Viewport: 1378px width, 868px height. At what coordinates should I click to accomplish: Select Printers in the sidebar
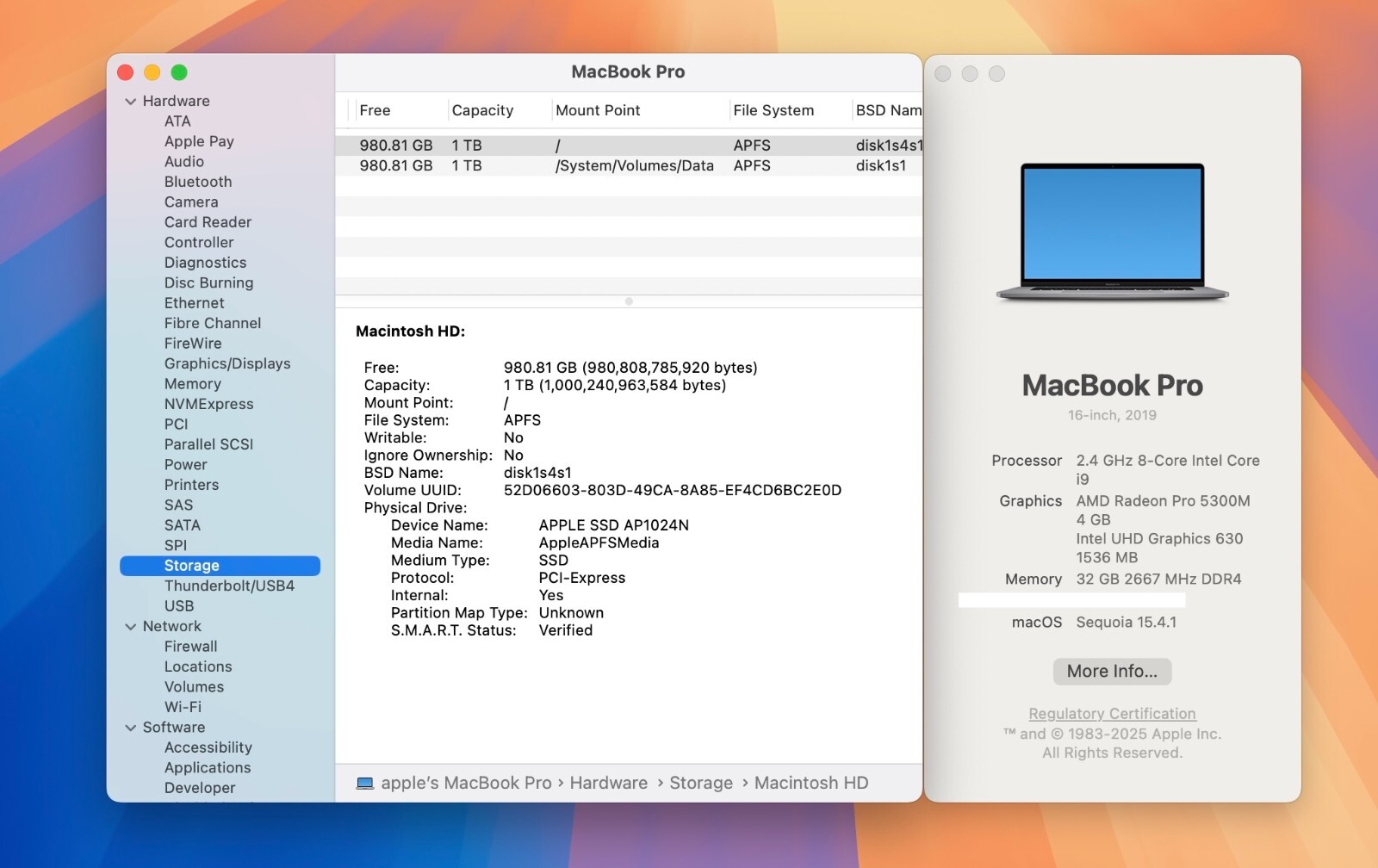pyautogui.click(x=191, y=485)
